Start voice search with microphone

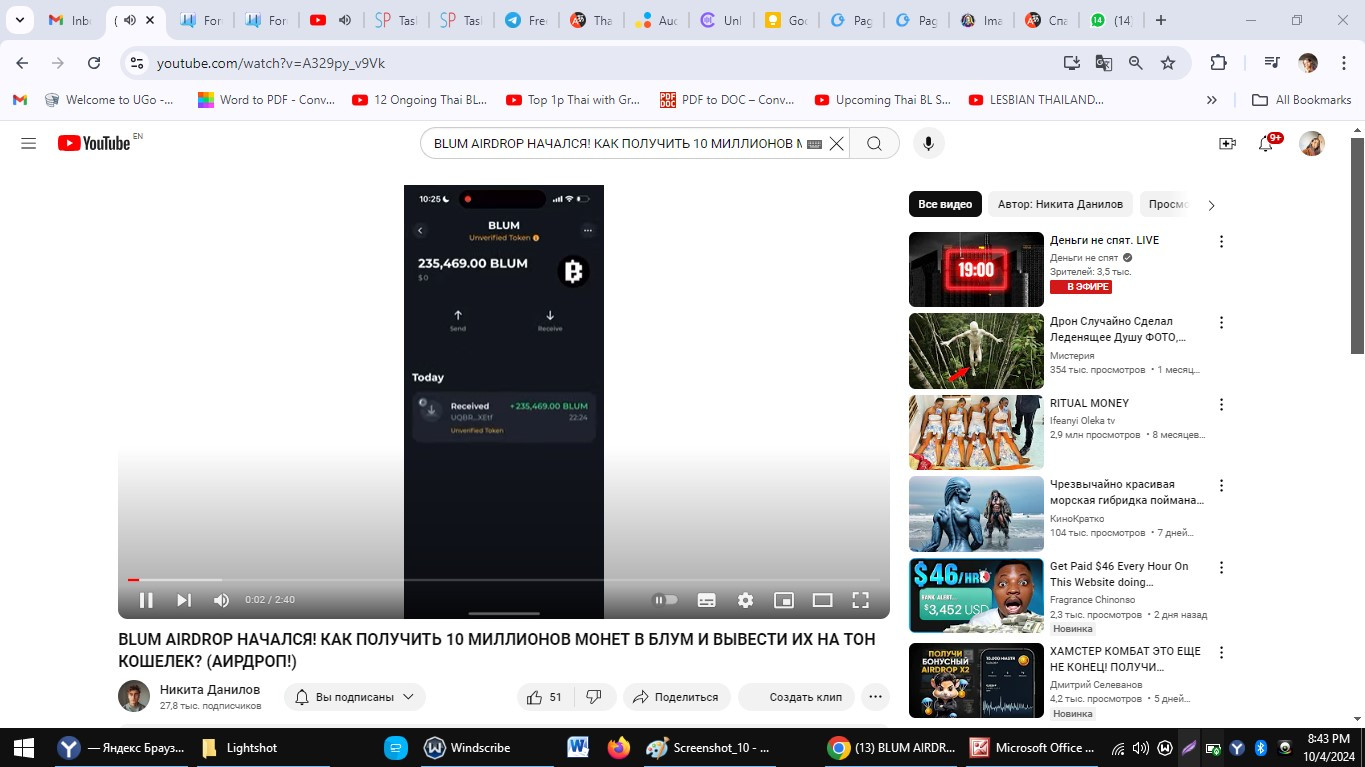tap(928, 144)
